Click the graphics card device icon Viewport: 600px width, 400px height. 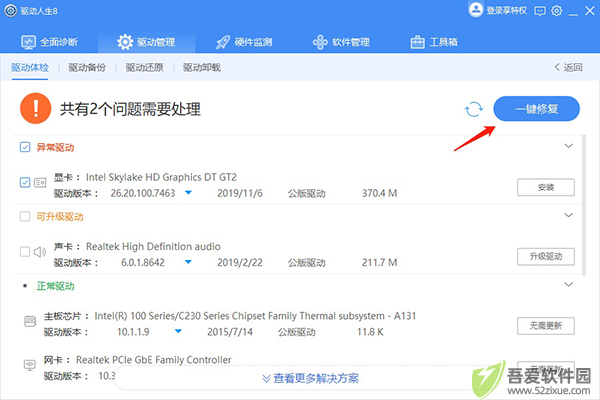click(x=40, y=183)
